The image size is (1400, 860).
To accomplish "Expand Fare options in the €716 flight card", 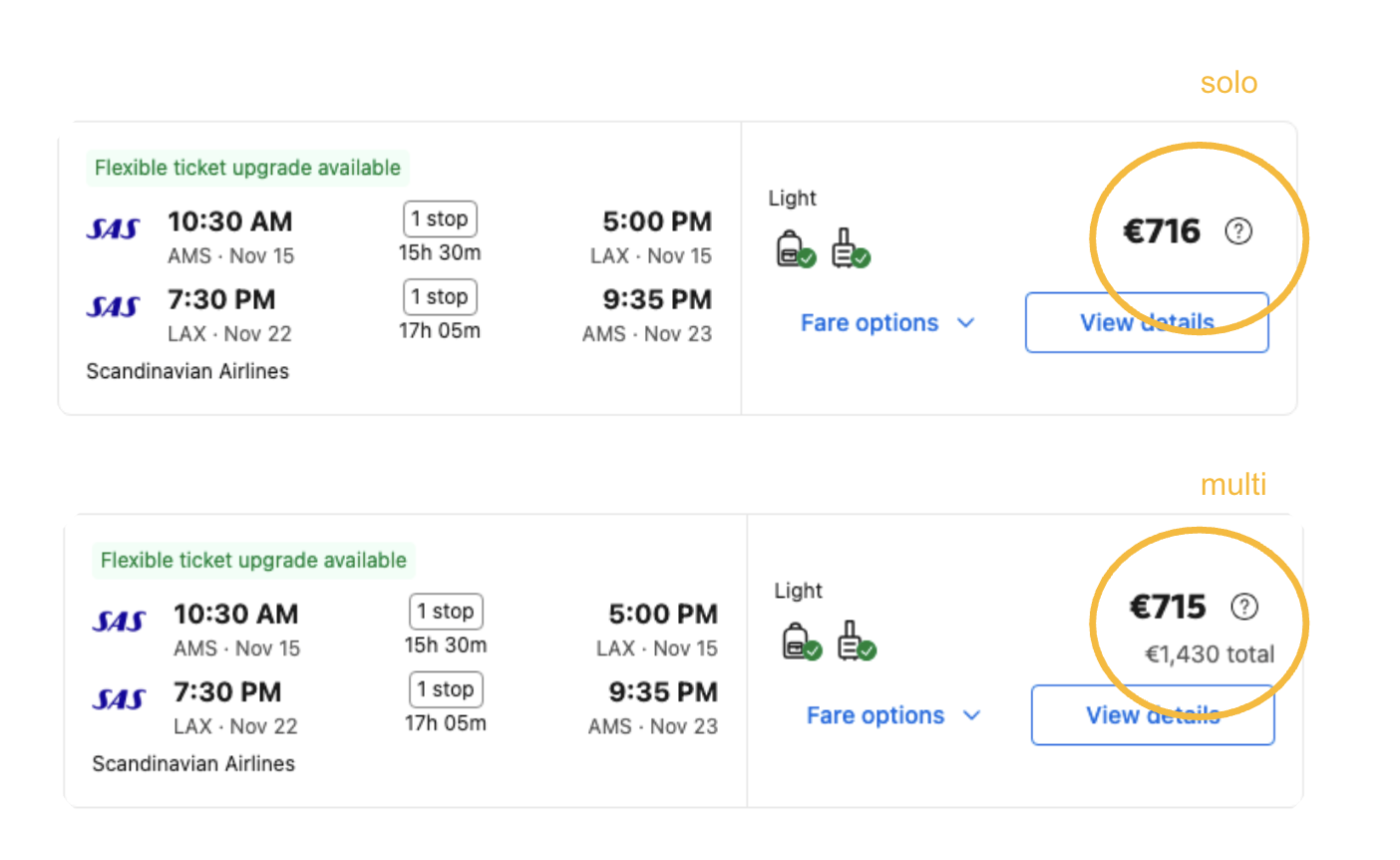I will (x=885, y=323).
